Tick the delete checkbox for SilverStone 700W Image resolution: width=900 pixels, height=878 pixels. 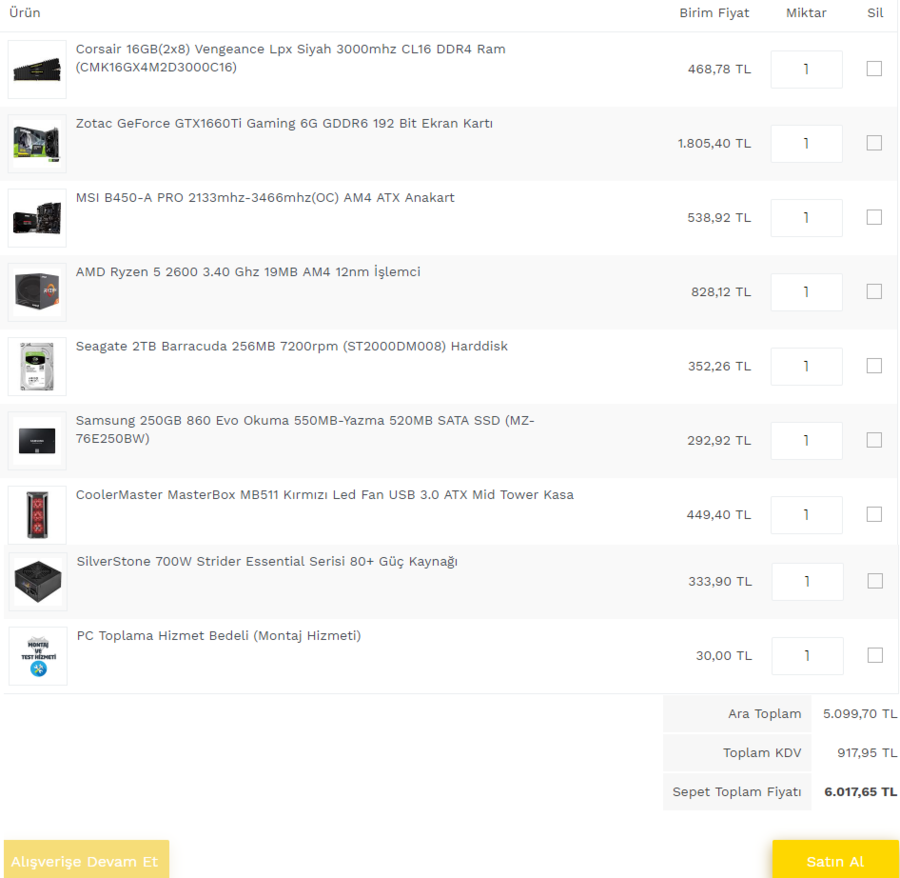[x=875, y=581]
